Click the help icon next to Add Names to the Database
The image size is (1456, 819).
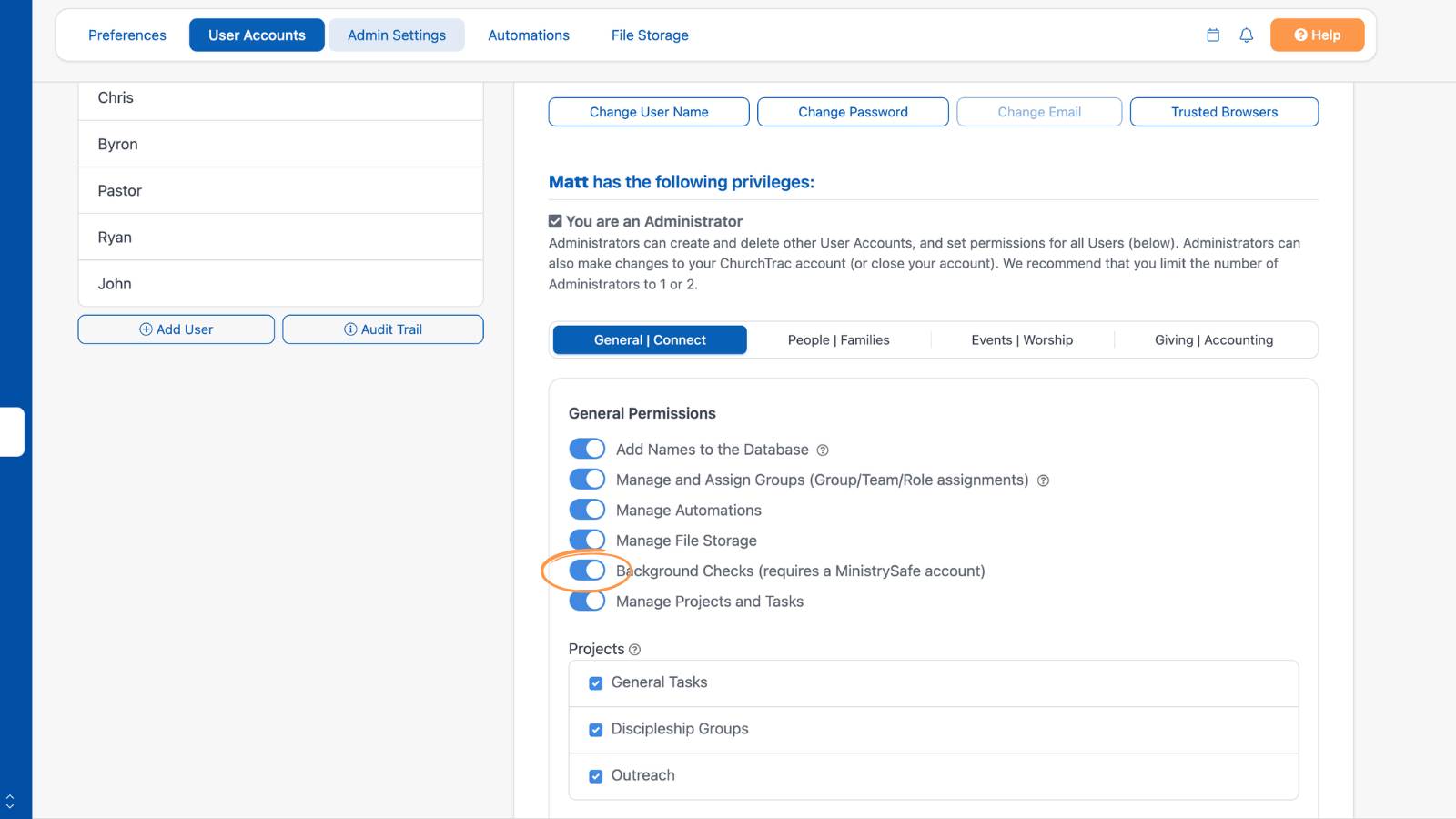coord(823,450)
